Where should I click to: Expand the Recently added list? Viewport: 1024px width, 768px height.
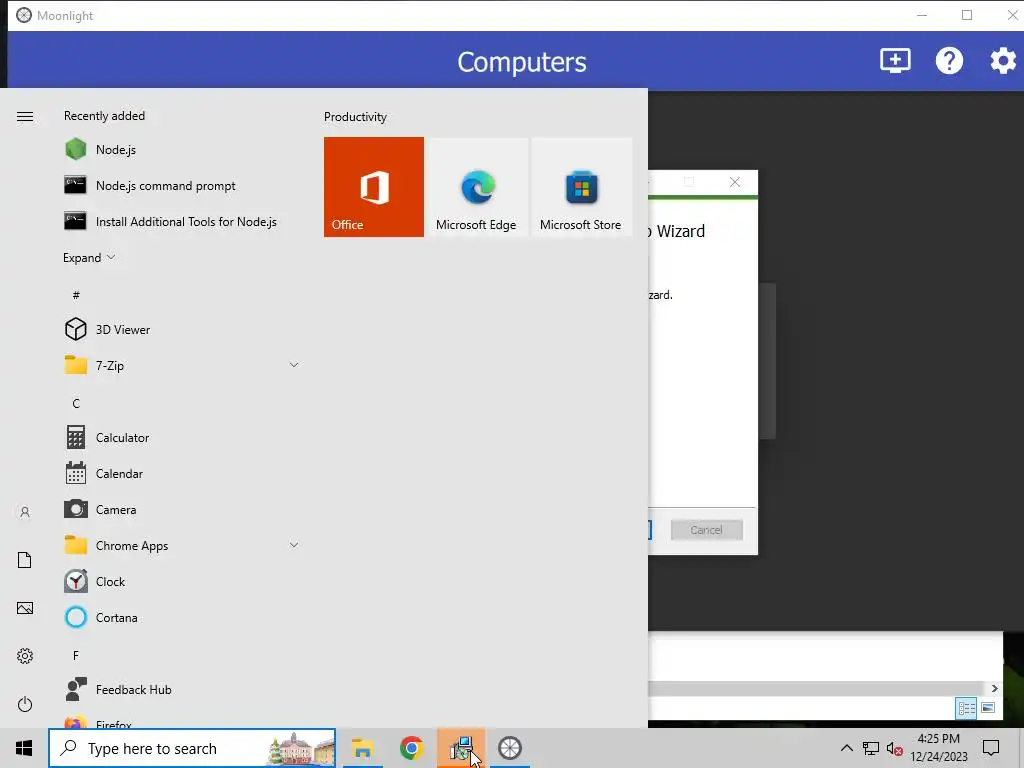[89, 257]
